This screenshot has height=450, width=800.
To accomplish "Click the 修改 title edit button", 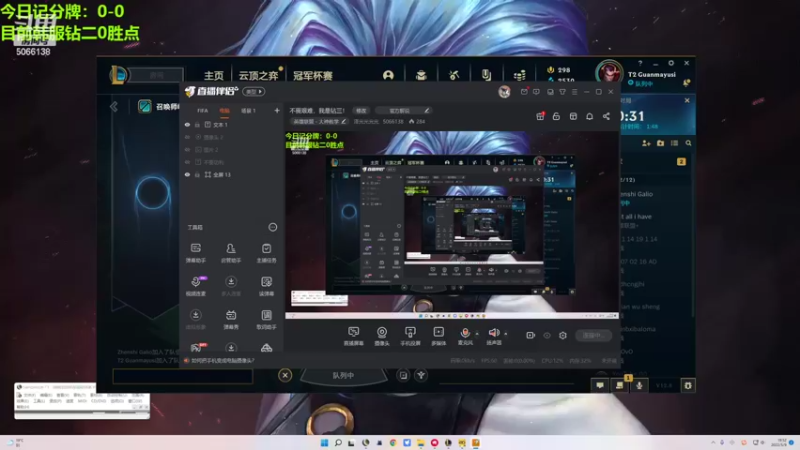I will (361, 110).
